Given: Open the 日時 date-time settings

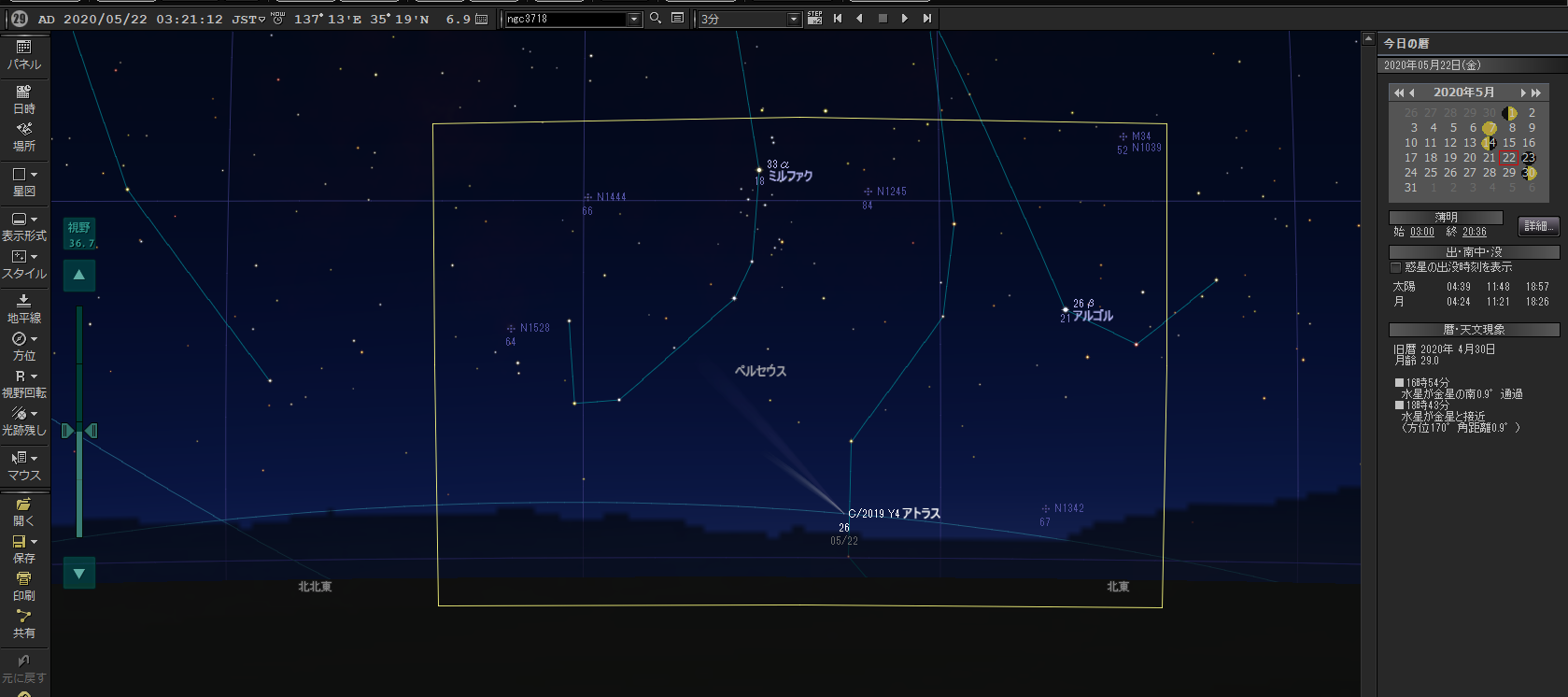Looking at the screenshot, I should (23, 100).
